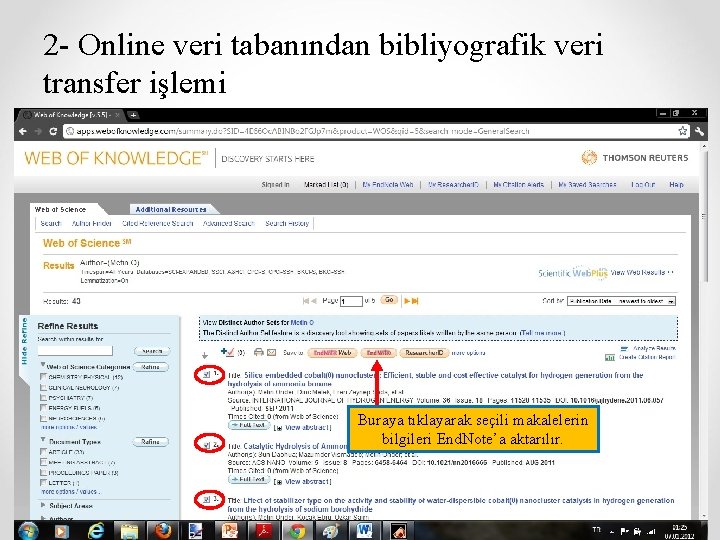
Task: Switch to Web of Science tab
Action: pos(60,209)
